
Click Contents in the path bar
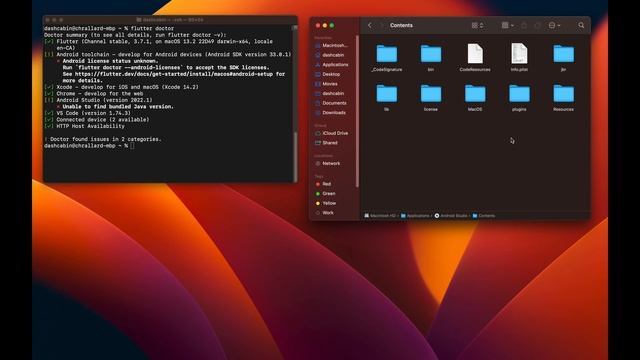tap(484, 216)
